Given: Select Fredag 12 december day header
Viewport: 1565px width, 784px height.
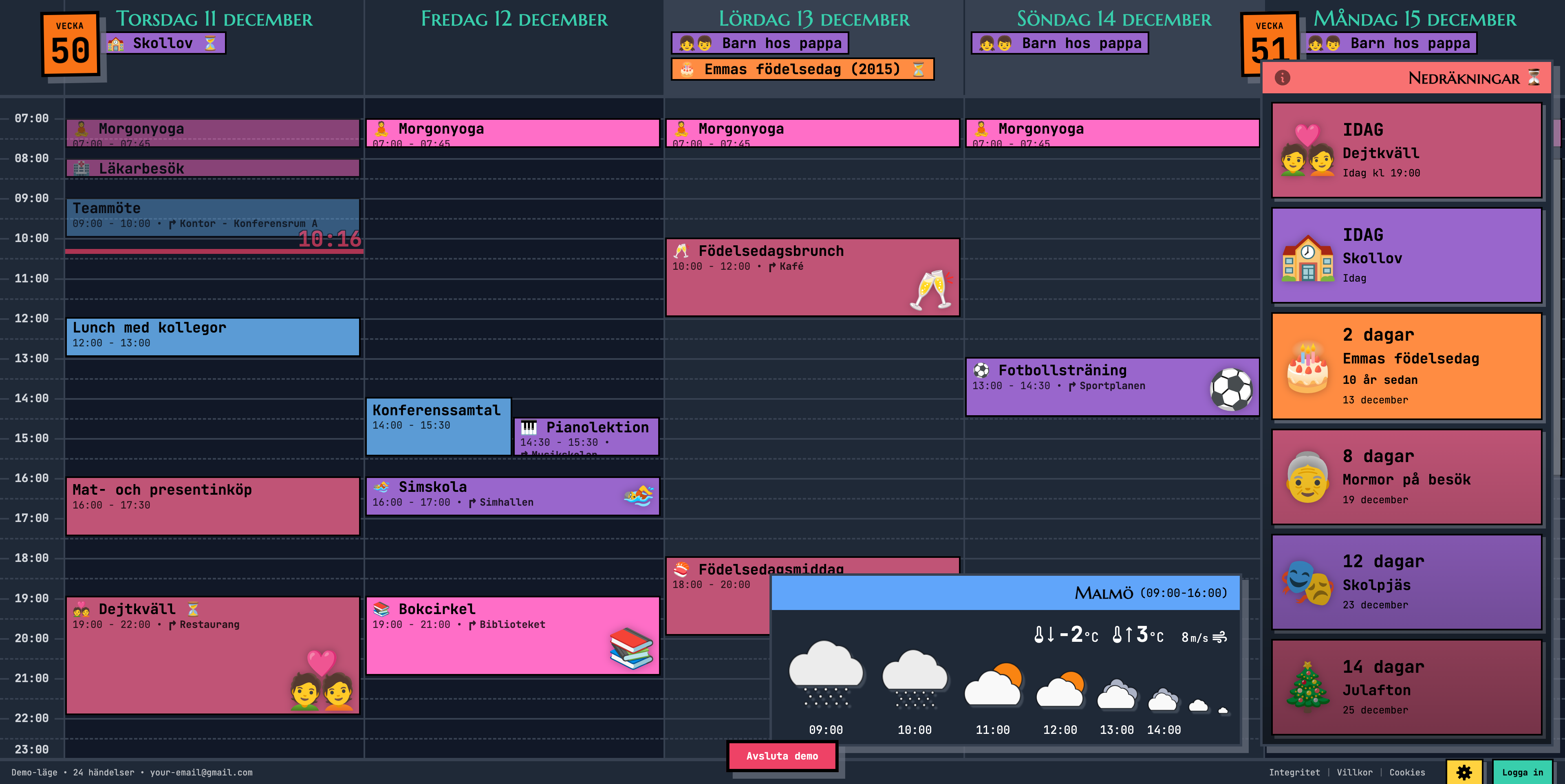Looking at the screenshot, I should 514,19.
